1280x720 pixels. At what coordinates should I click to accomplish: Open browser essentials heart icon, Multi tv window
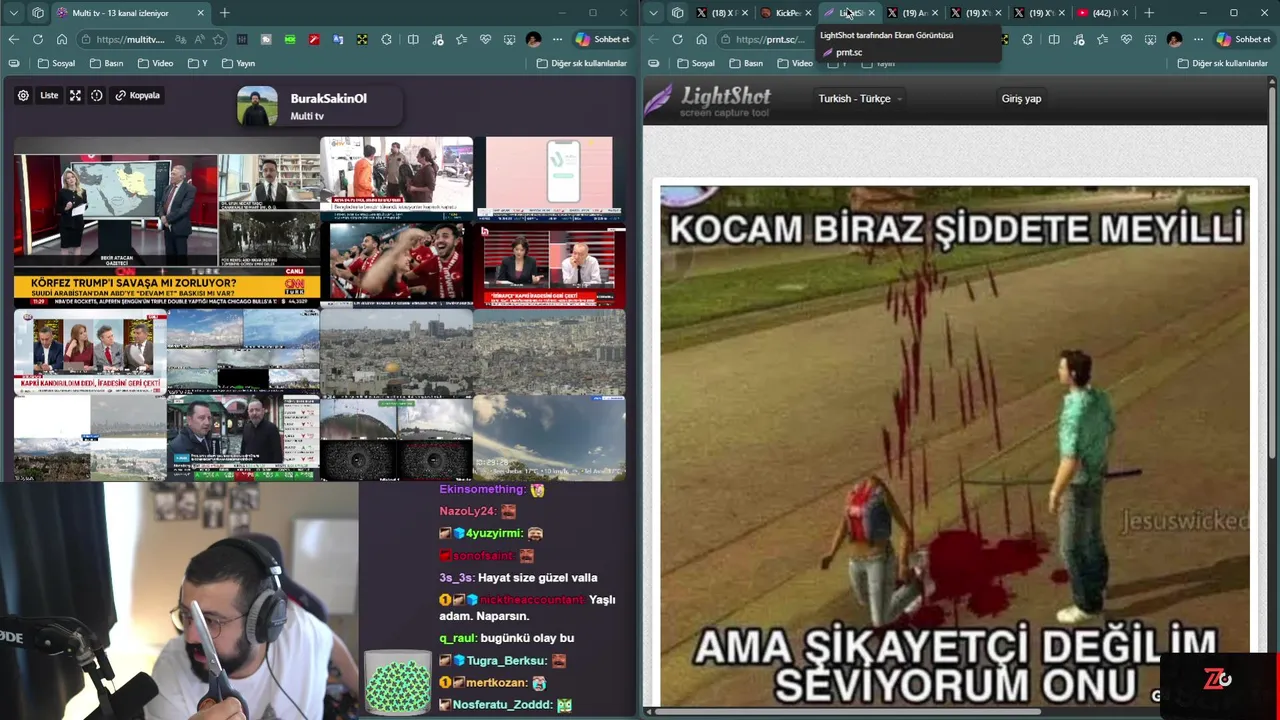pos(485,40)
